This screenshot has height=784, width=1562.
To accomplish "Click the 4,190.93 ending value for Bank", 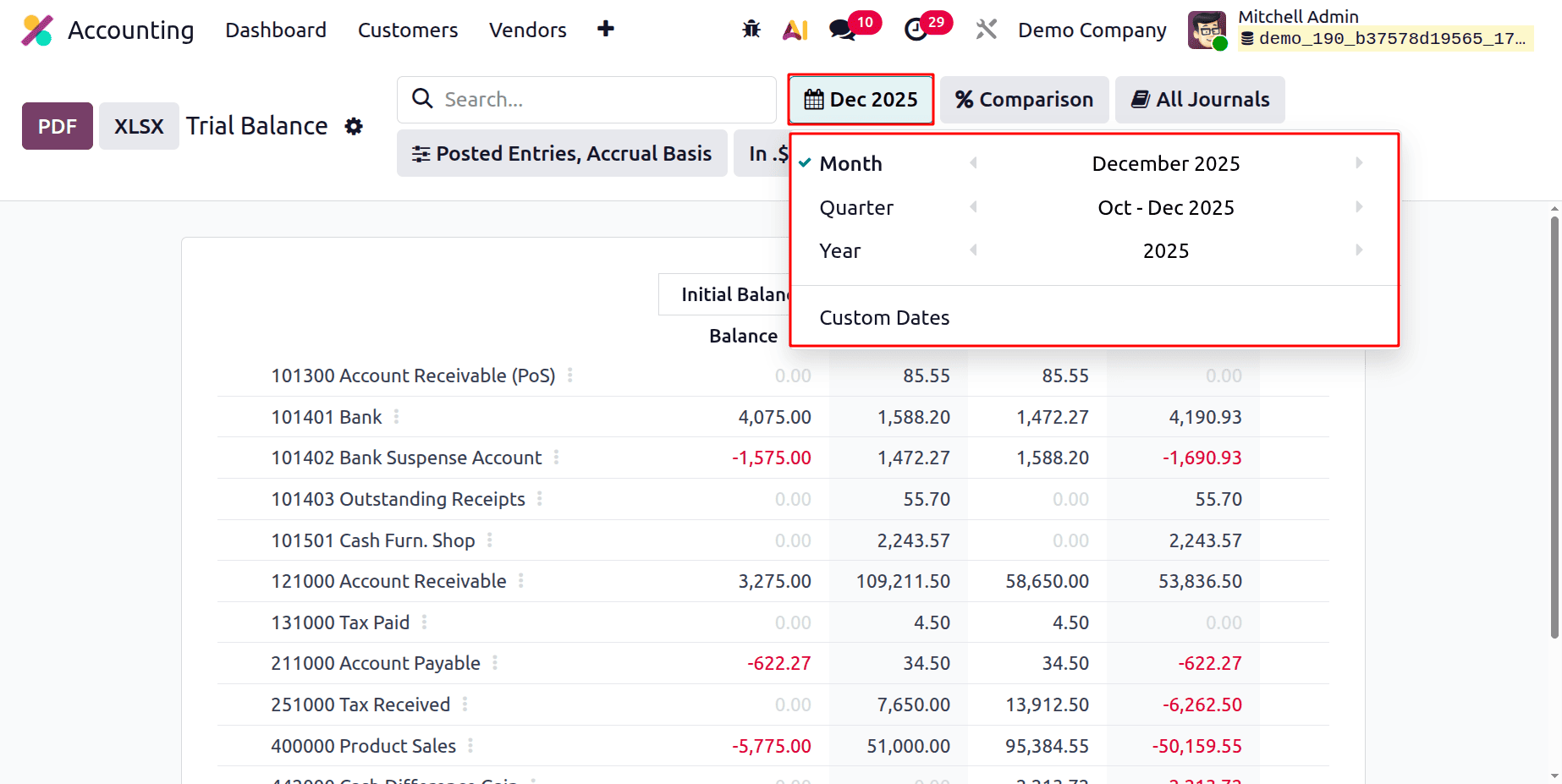I will tap(1205, 417).
